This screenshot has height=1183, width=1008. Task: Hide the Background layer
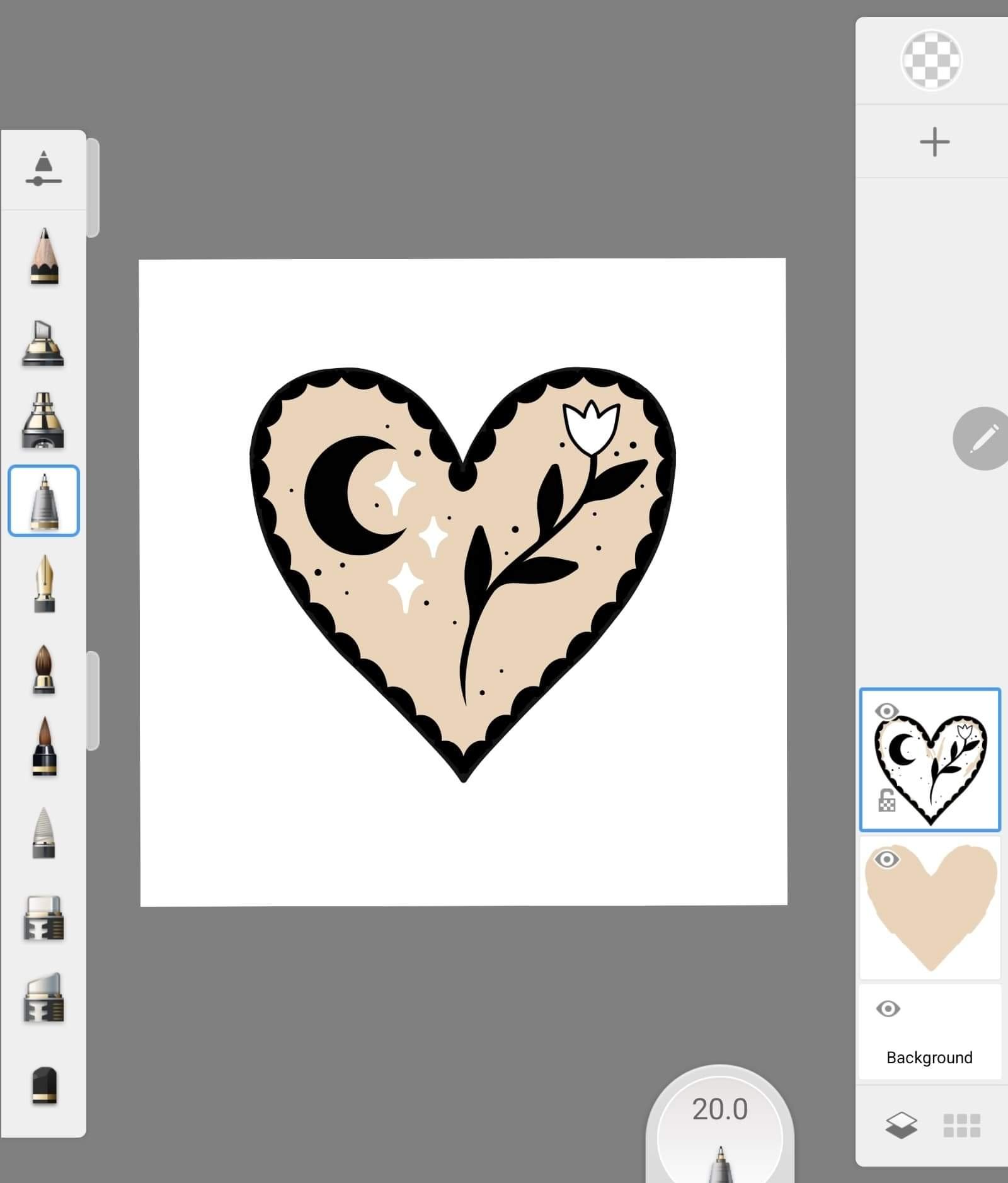tap(888, 1009)
